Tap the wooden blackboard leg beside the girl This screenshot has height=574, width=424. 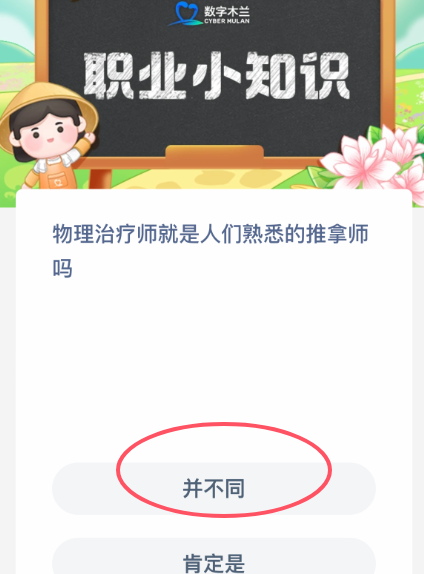100,179
